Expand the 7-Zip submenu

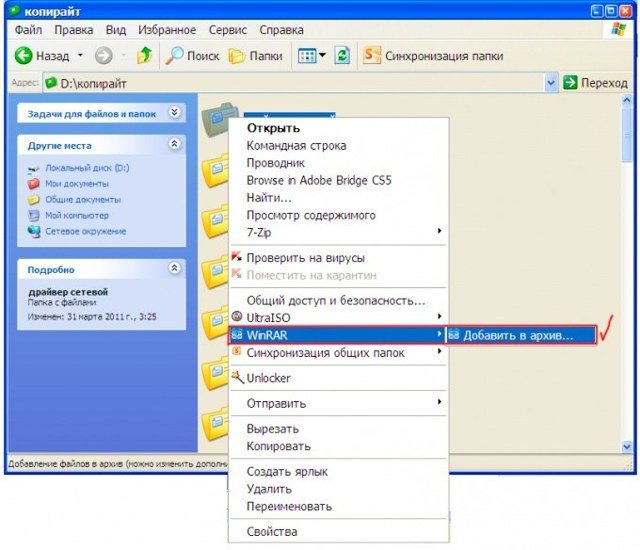pyautogui.click(x=339, y=233)
